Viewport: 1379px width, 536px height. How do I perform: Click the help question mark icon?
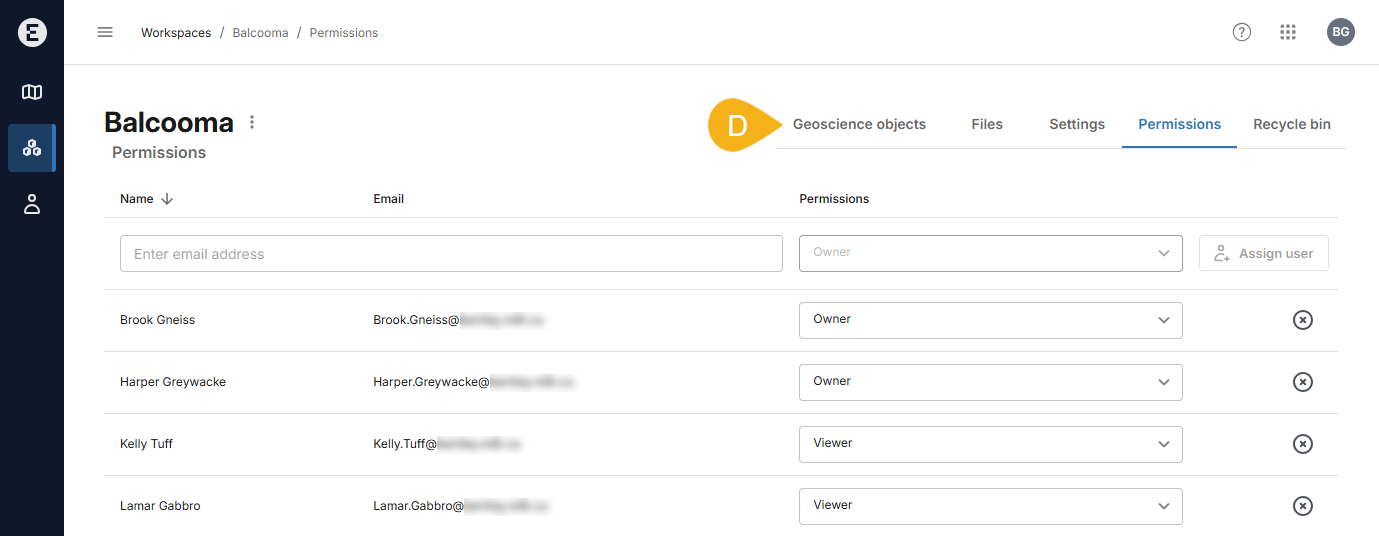[1241, 32]
